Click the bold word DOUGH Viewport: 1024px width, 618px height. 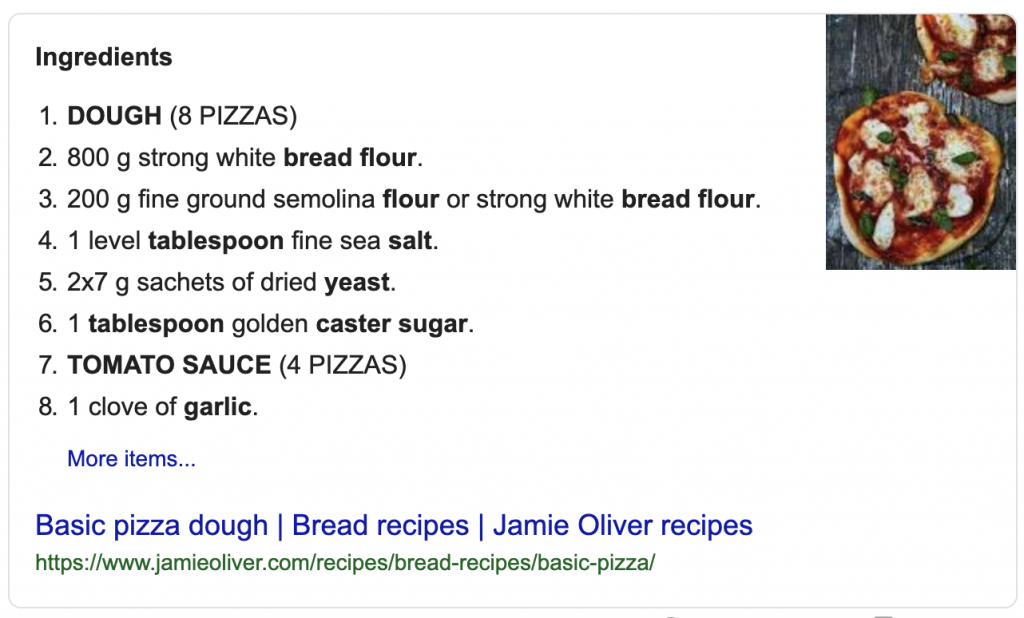(114, 116)
